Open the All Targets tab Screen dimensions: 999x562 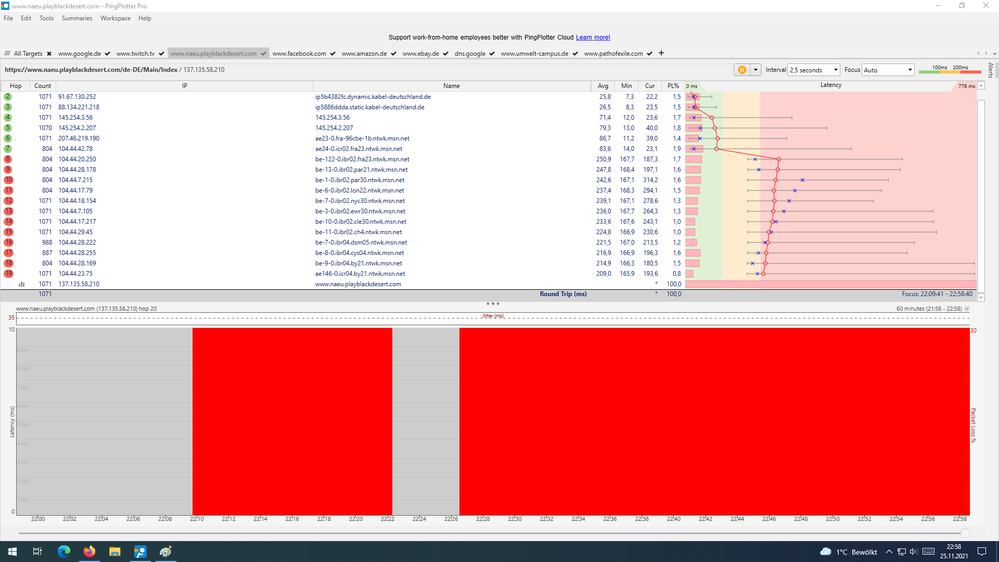[x=27, y=54]
